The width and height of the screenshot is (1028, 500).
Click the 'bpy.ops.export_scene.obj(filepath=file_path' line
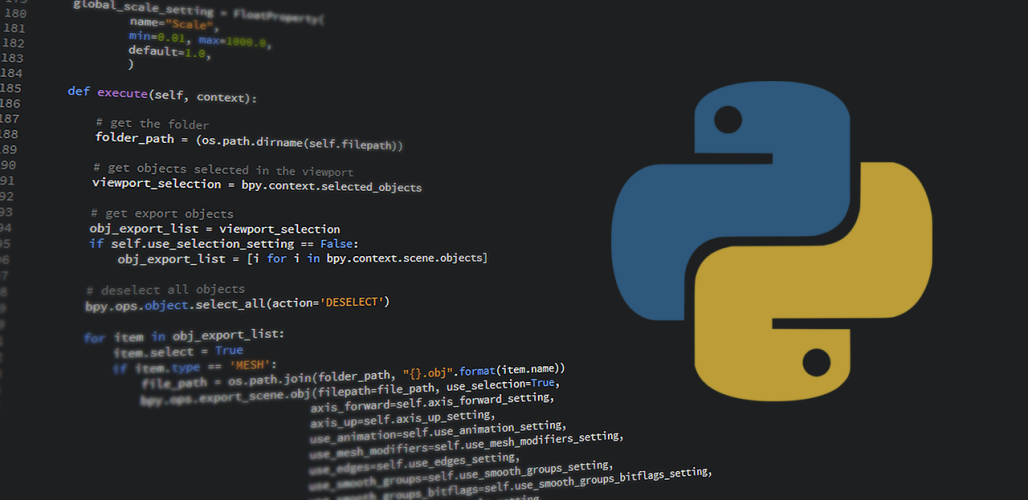pyautogui.click(x=349, y=392)
